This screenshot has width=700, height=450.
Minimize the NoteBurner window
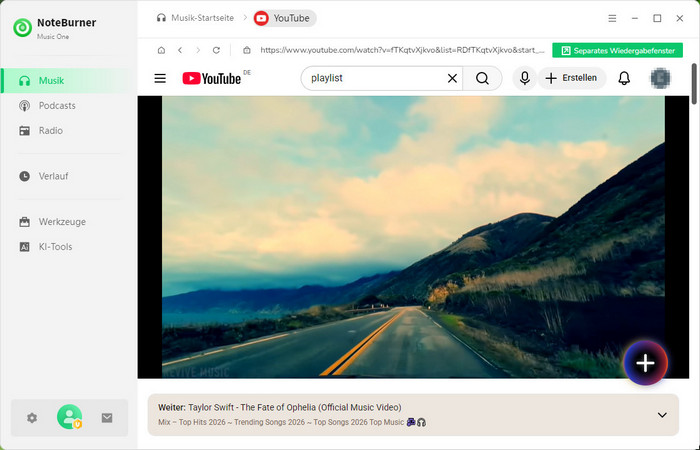pos(635,18)
